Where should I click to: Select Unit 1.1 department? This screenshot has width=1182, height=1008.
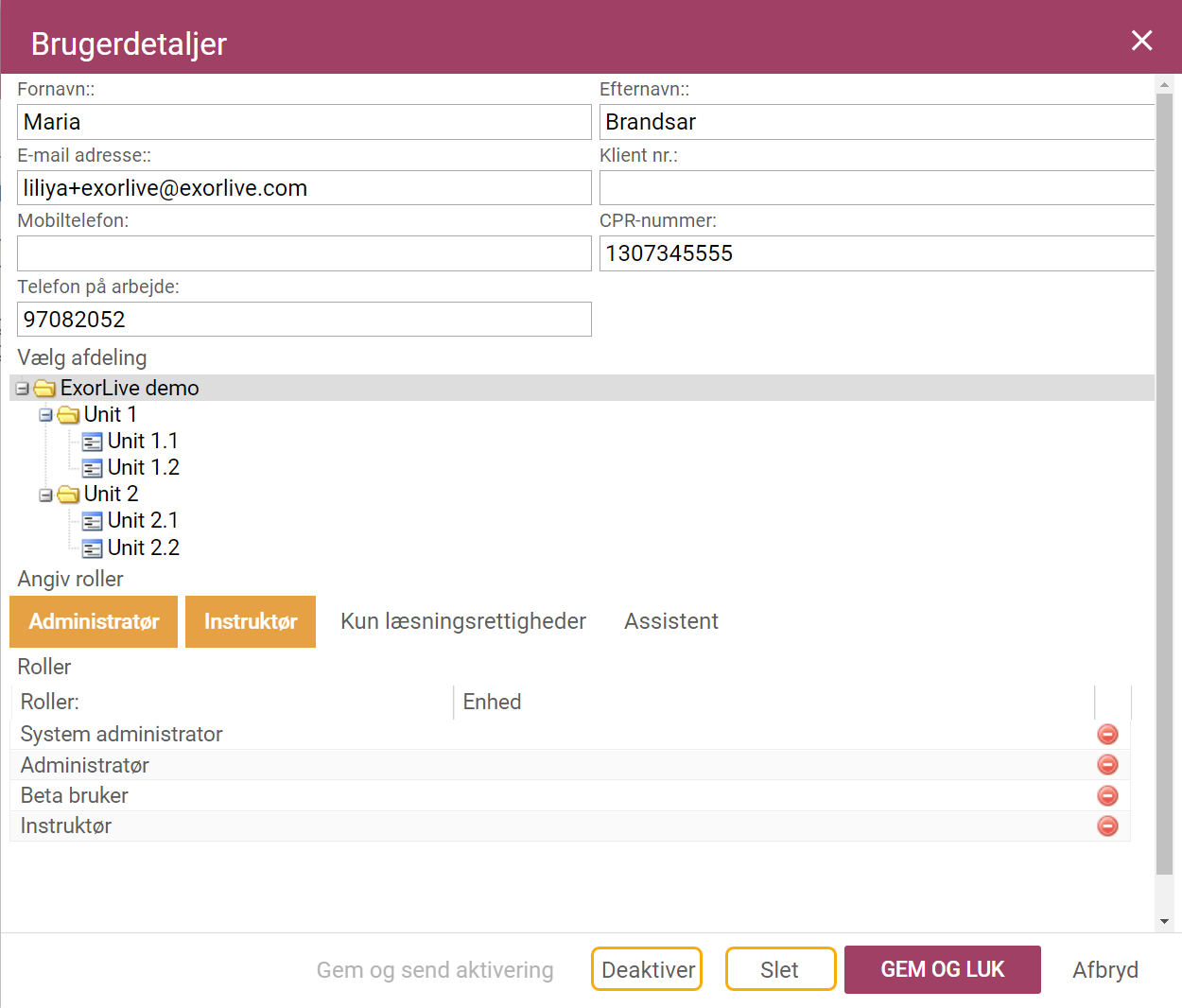(x=143, y=441)
